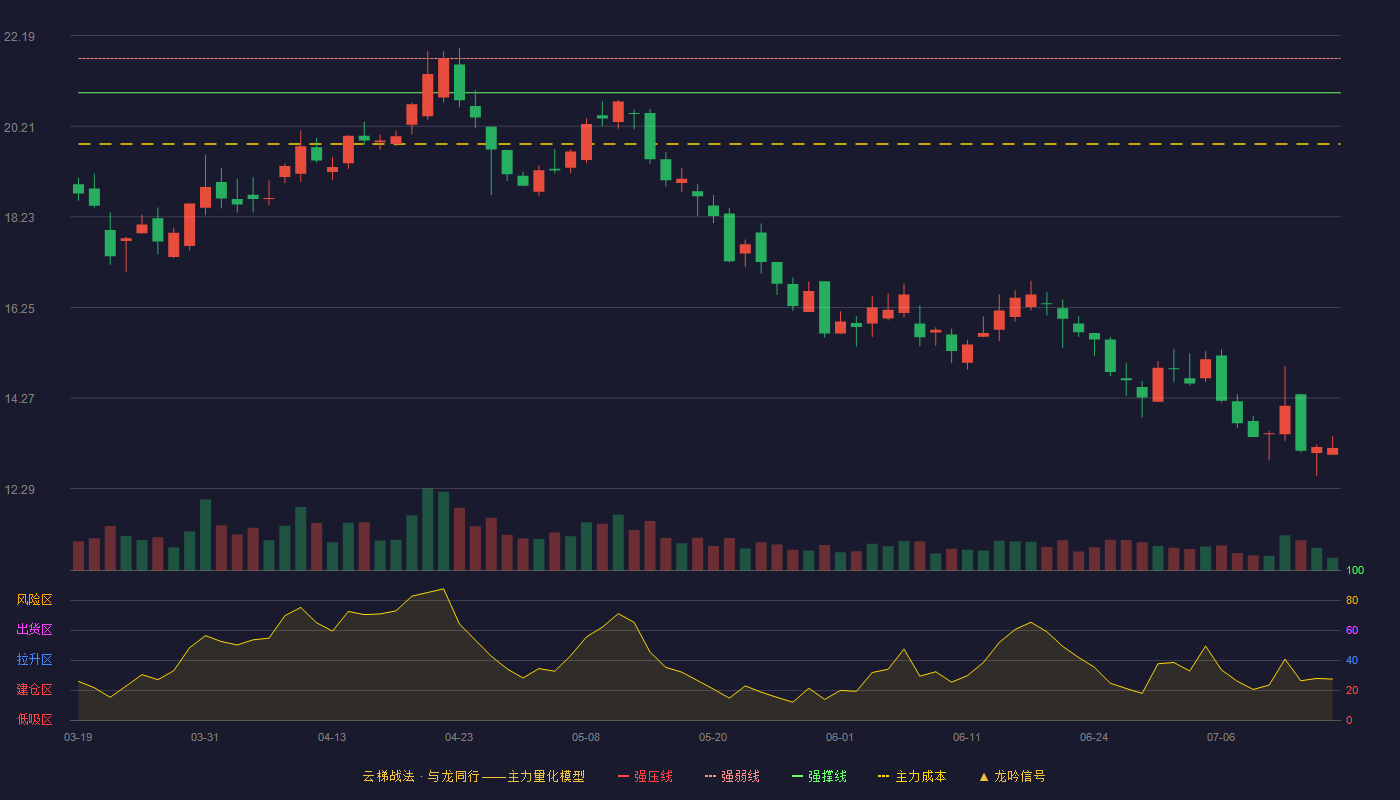This screenshot has height=800, width=1400.
Task: Click the 03-31 date label
Action: pyautogui.click(x=205, y=737)
